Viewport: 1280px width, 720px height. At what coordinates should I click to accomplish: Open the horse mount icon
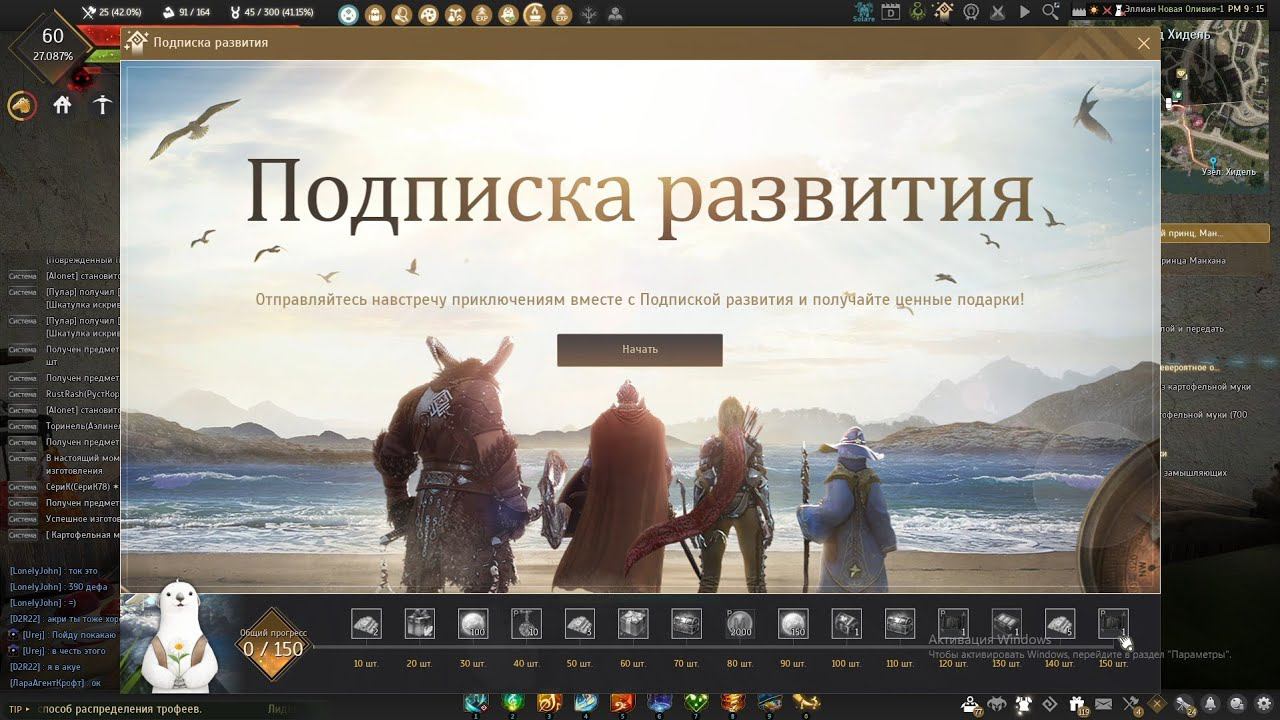pyautogui.click(x=22, y=105)
